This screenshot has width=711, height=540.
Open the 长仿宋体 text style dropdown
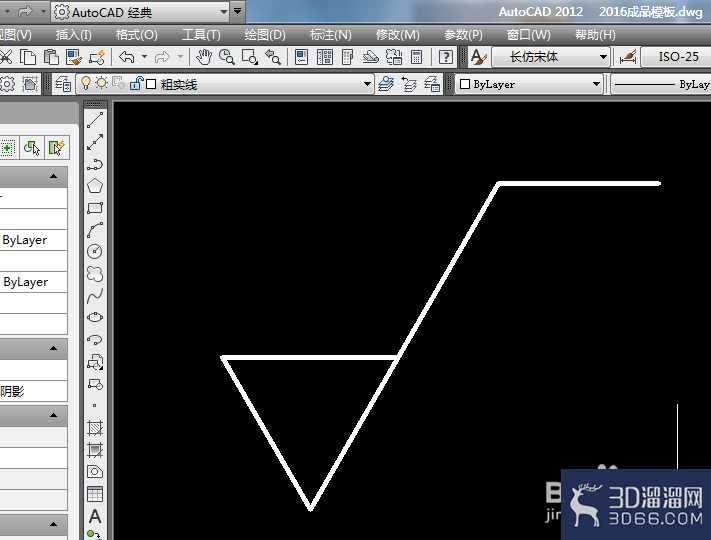point(603,57)
